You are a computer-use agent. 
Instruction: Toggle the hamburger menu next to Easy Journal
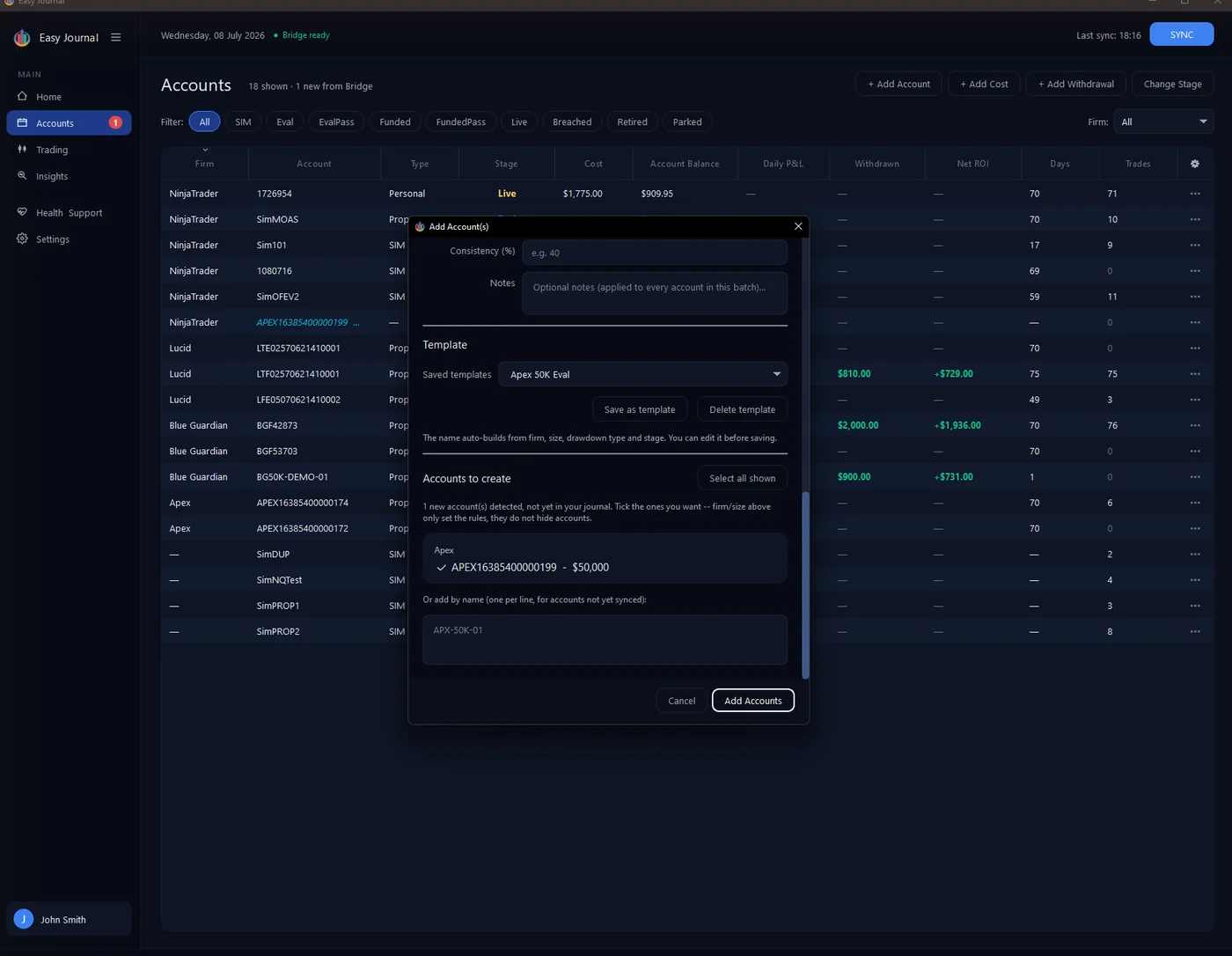[115, 38]
